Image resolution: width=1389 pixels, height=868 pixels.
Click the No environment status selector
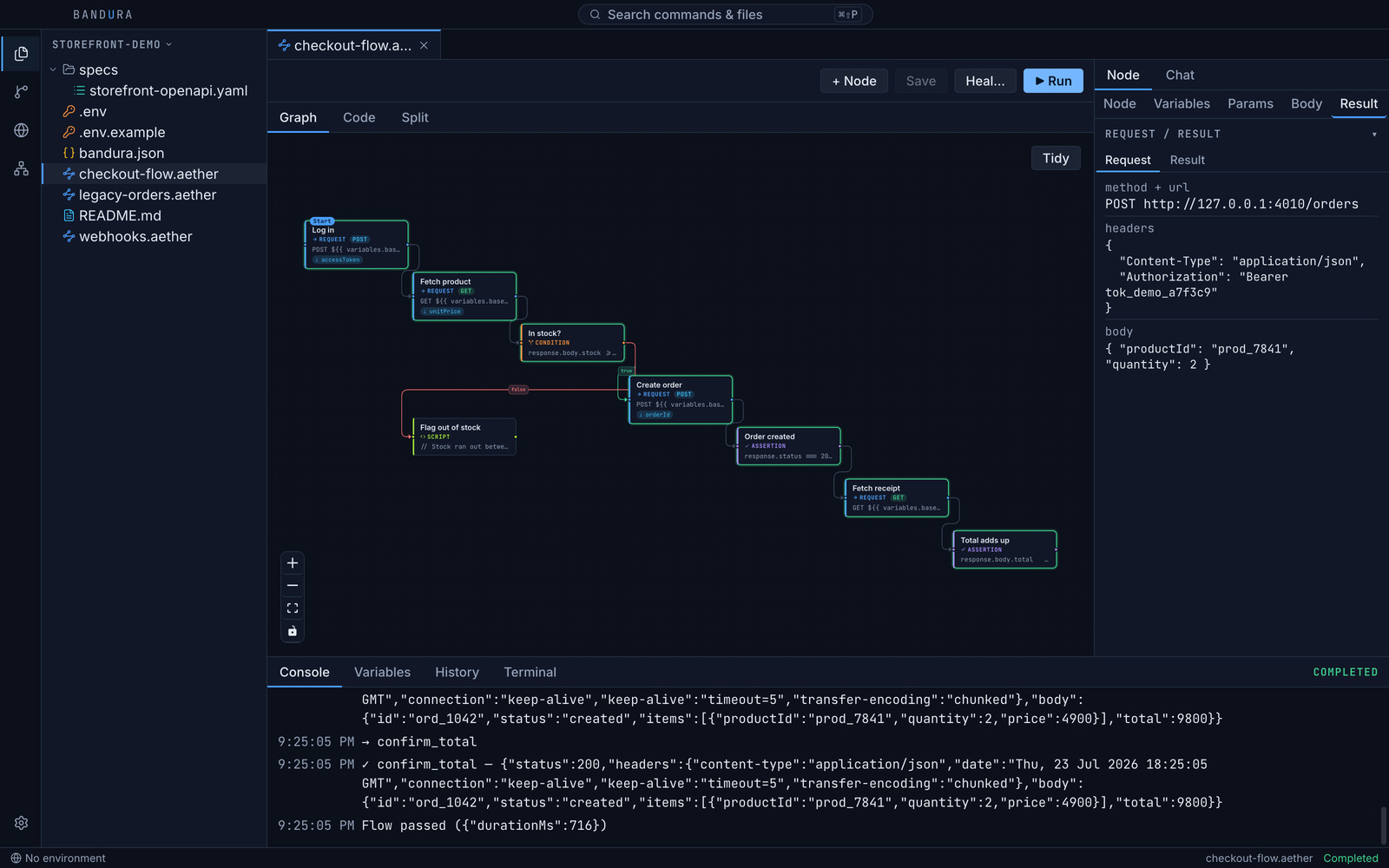point(58,858)
